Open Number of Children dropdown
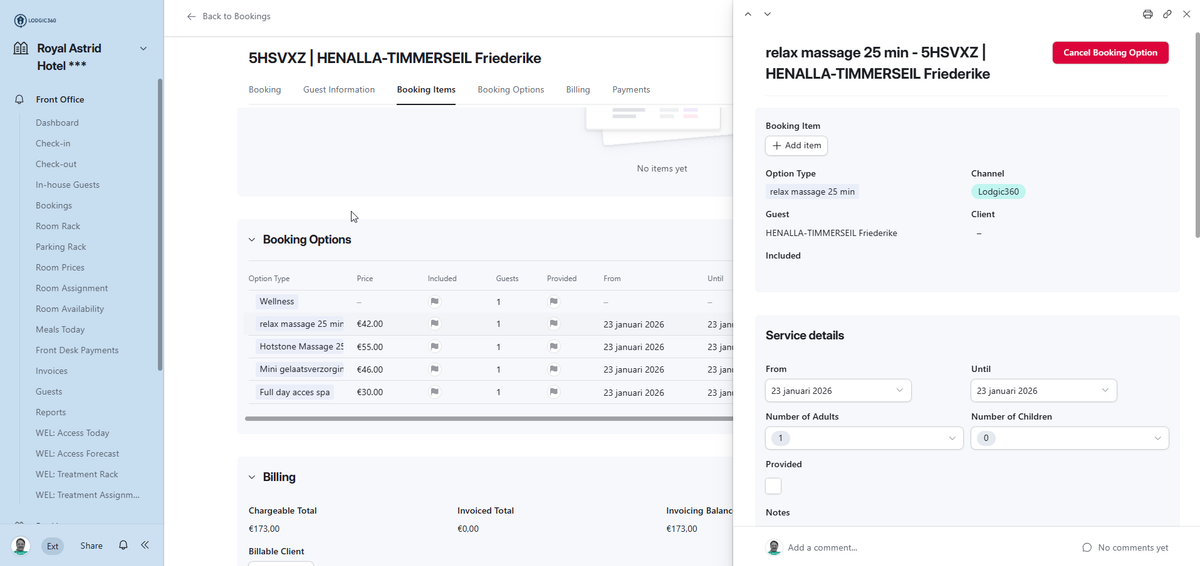This screenshot has width=1200, height=566. coord(1069,438)
